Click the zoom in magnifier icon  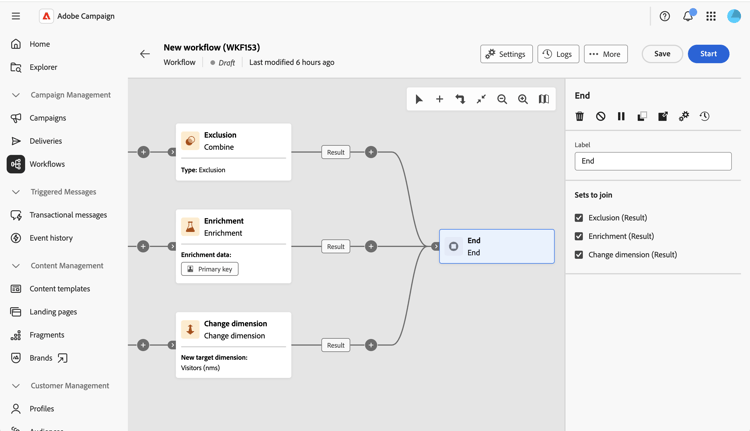[523, 99]
